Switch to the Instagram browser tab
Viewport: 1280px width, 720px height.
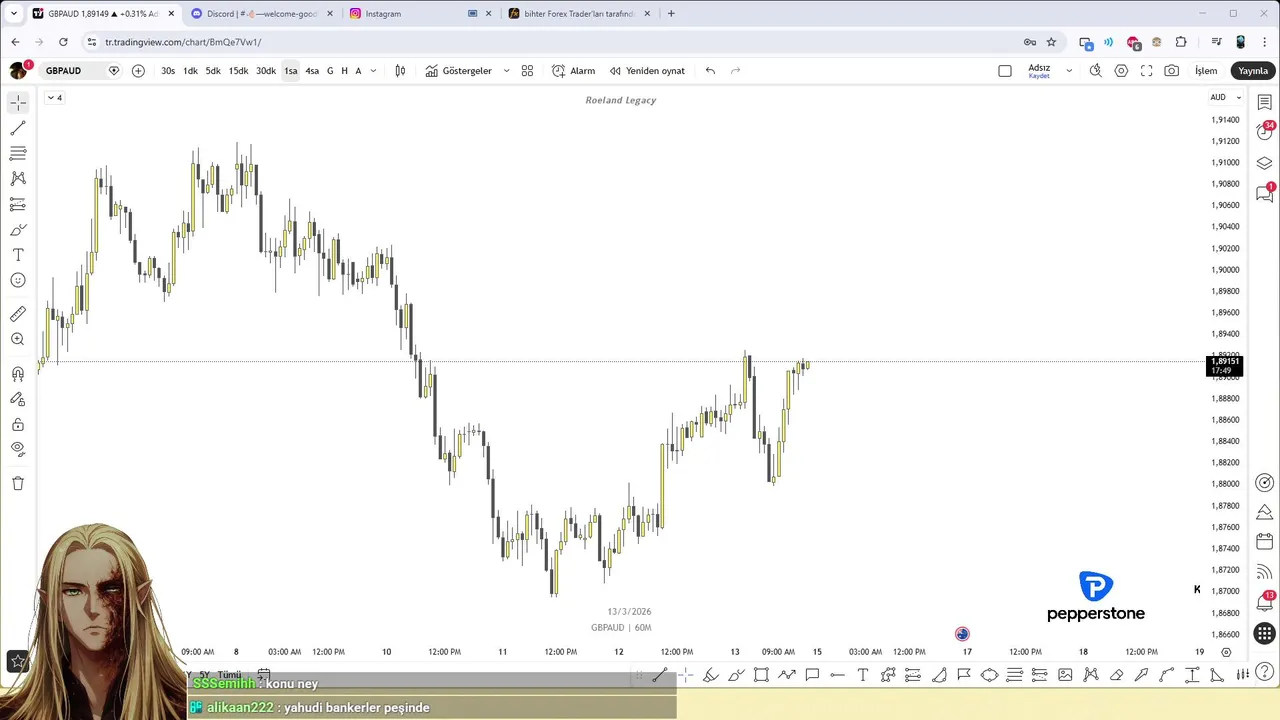coord(418,14)
